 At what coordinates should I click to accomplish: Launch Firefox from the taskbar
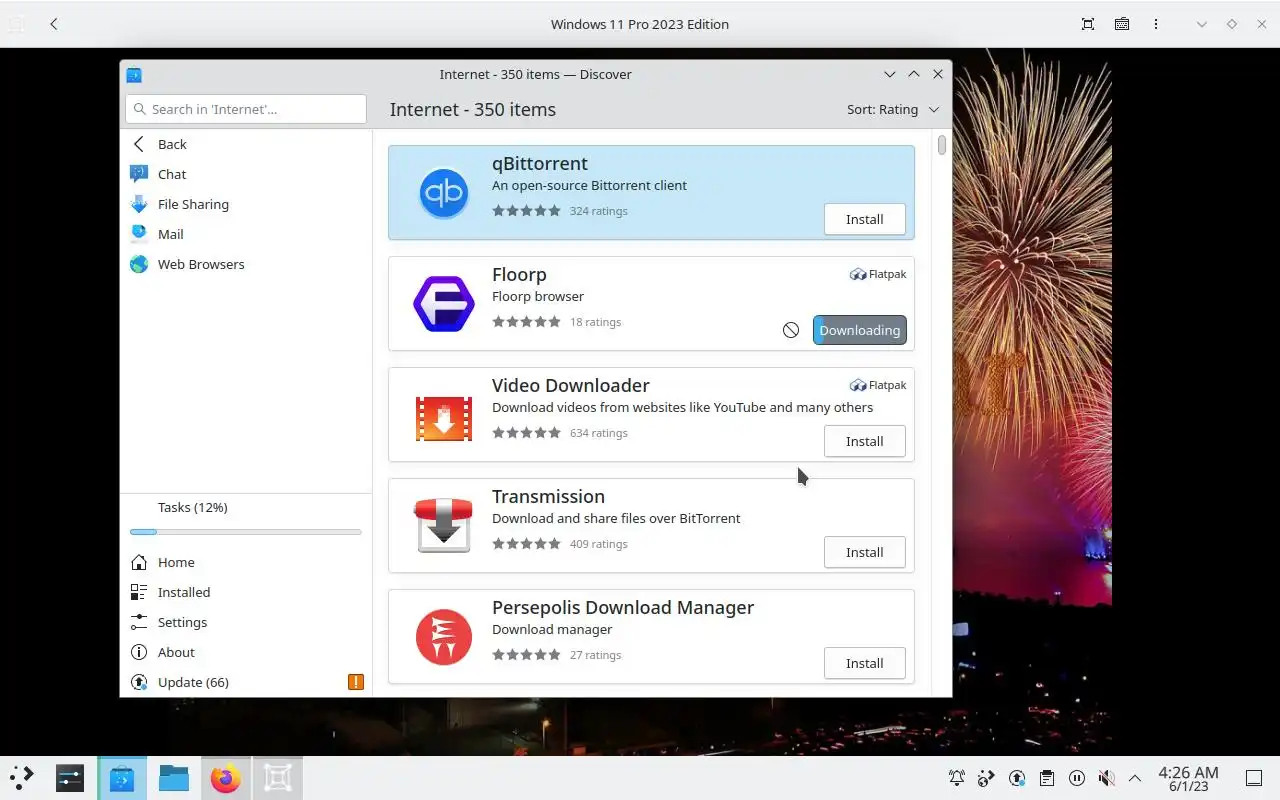point(226,778)
